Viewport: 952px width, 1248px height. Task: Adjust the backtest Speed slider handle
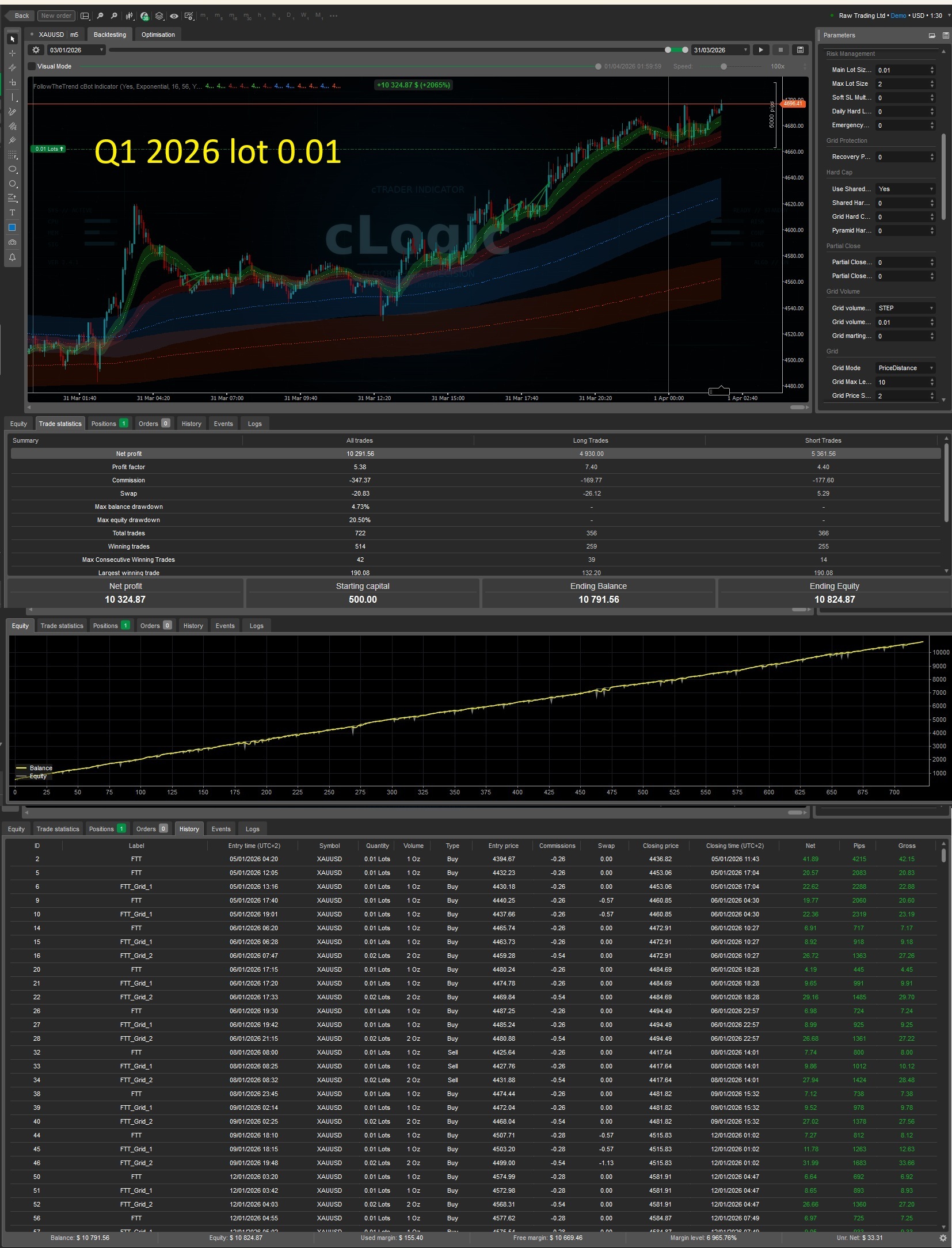[723, 66]
